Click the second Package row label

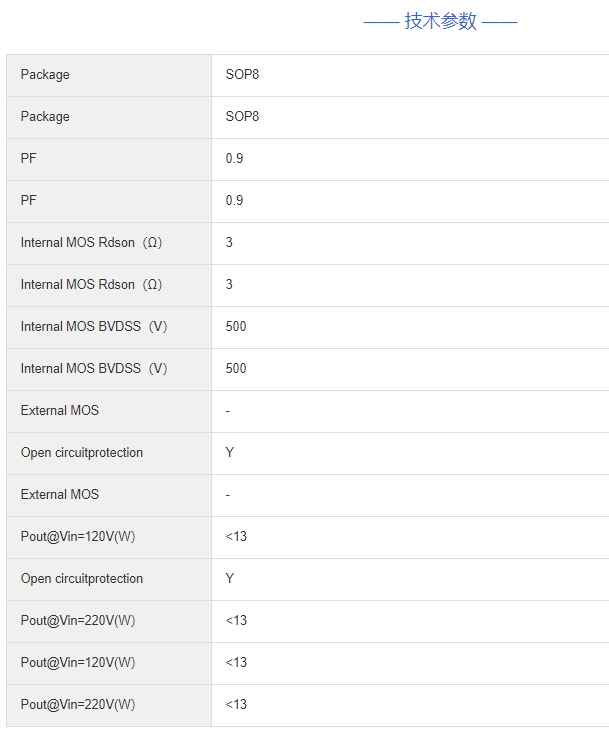[45, 117]
